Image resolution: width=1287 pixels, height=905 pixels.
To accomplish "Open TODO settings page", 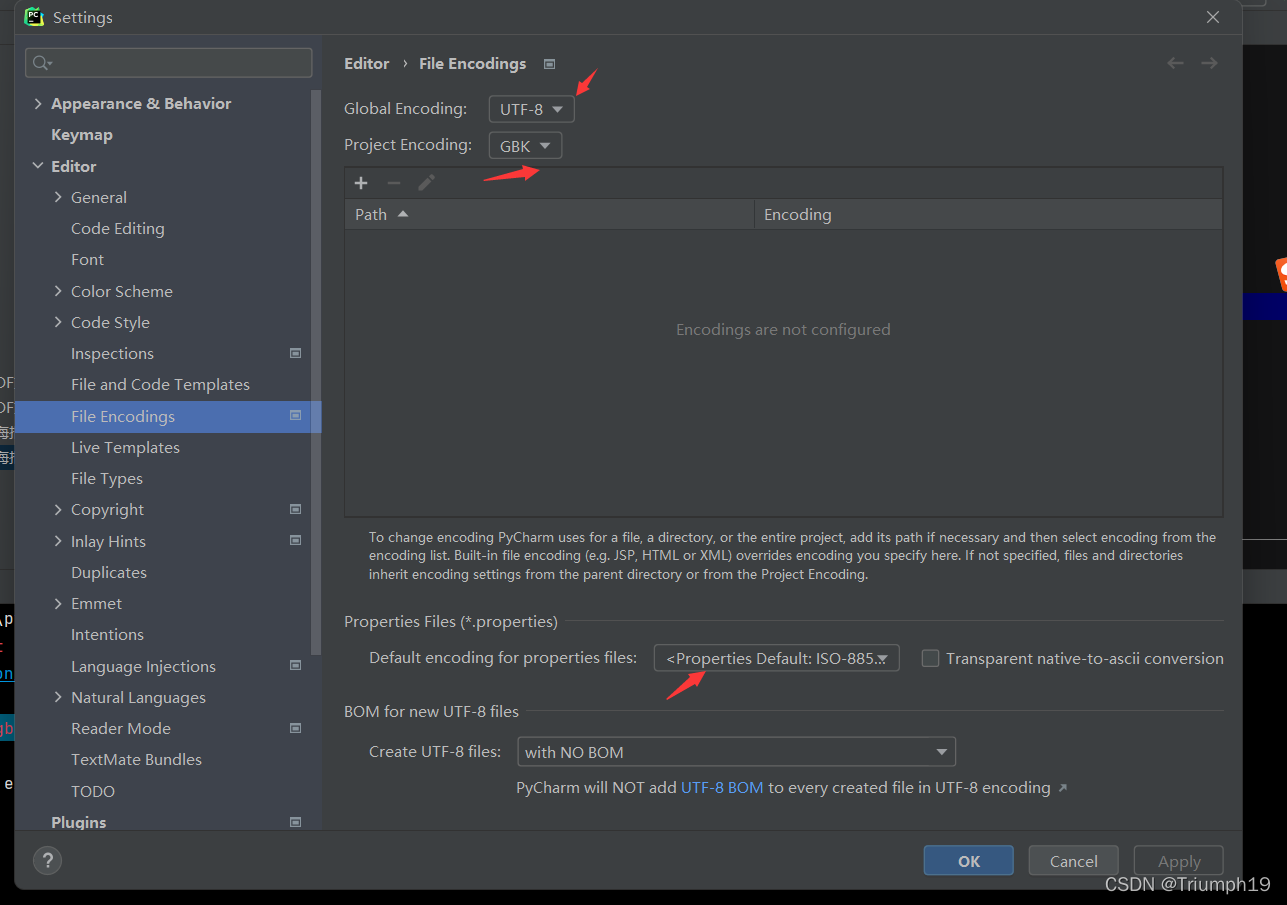I will tap(93, 791).
